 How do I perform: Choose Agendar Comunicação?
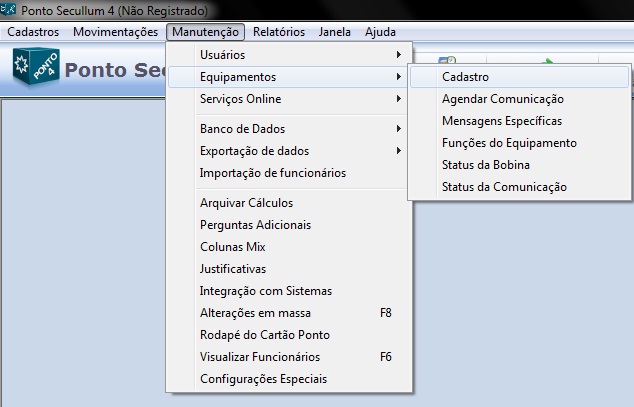502,99
